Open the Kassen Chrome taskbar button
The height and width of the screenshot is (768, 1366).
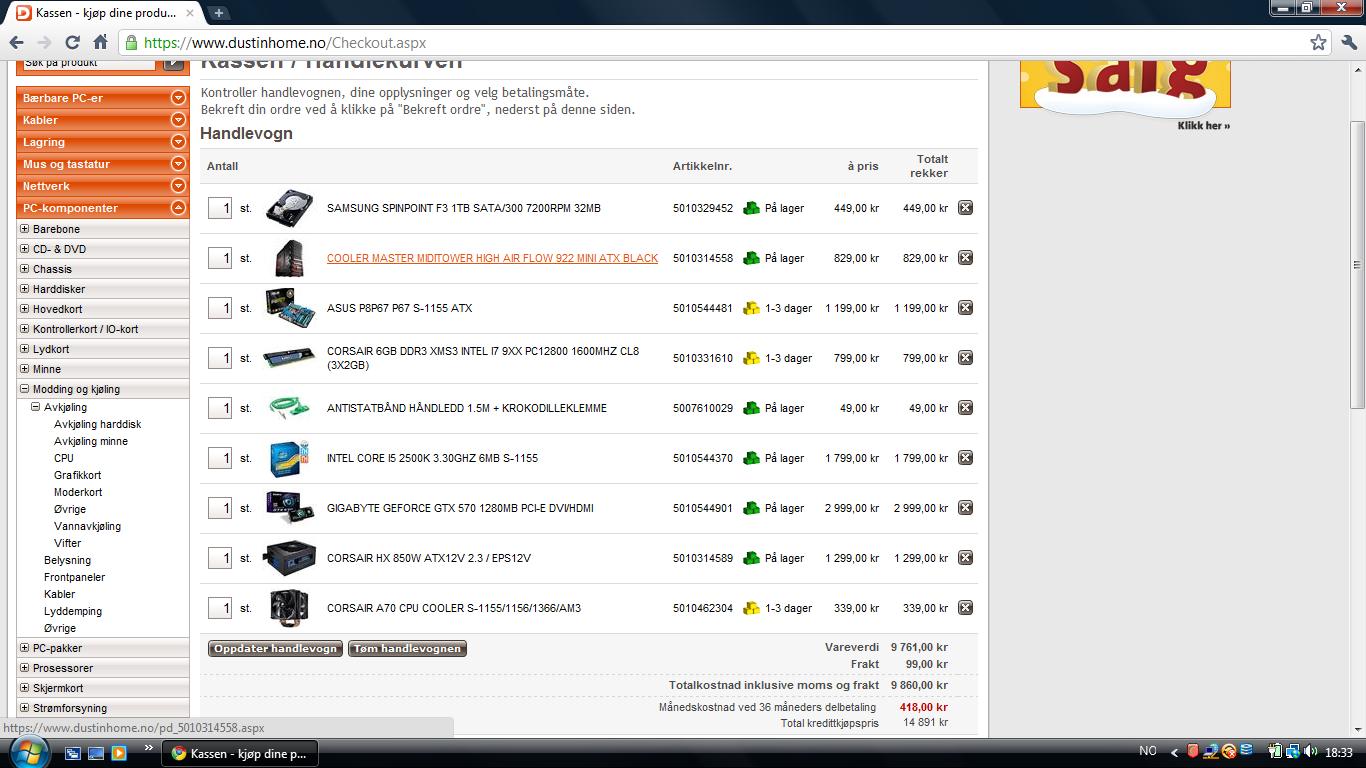(239, 753)
